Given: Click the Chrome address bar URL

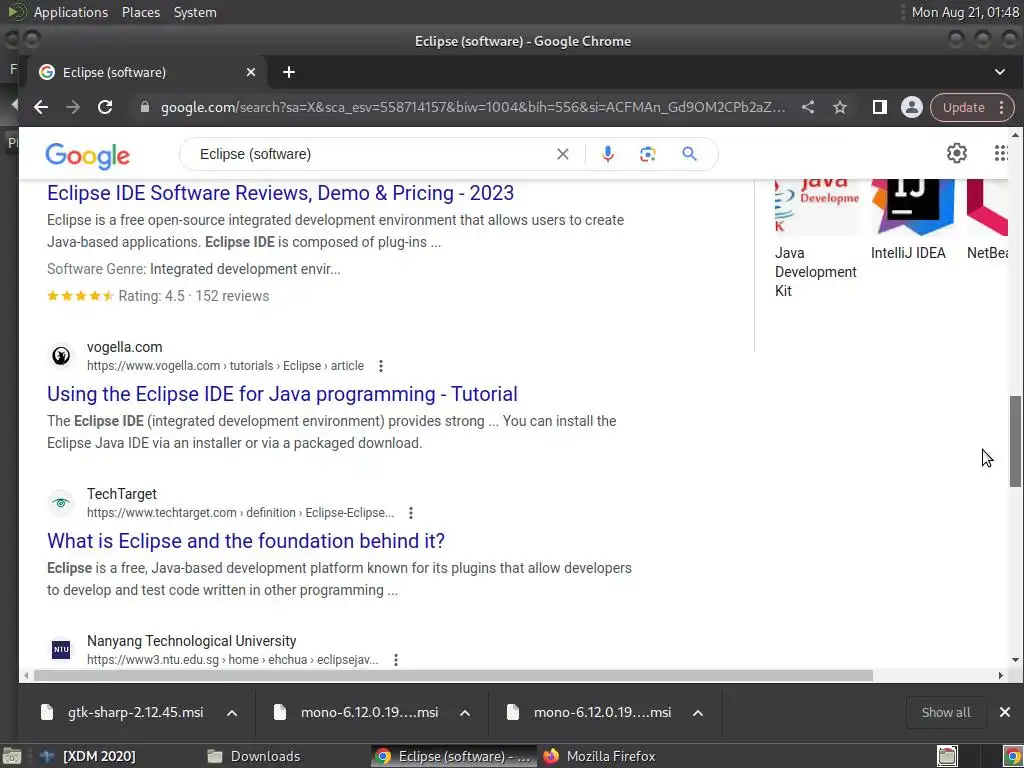Looking at the screenshot, I should (473, 107).
